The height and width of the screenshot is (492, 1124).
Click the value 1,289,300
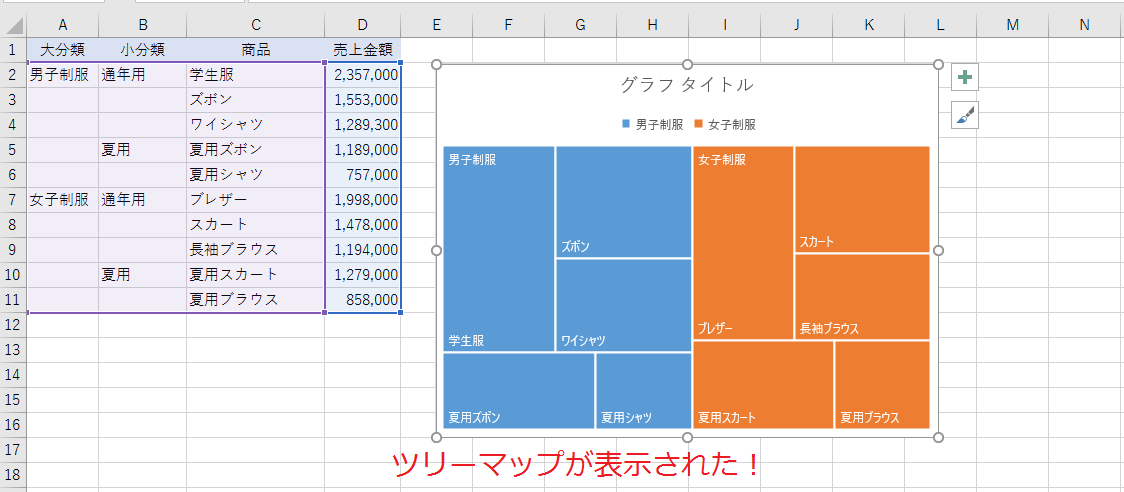363,125
